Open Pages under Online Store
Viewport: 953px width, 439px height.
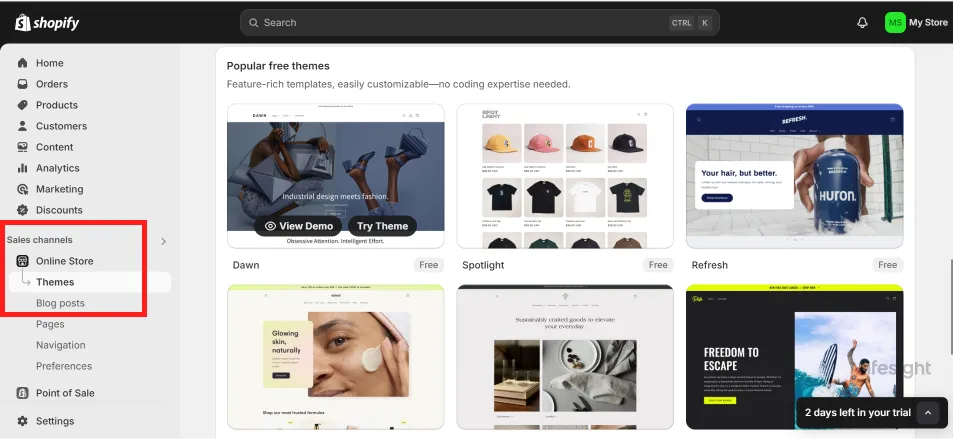[50, 324]
